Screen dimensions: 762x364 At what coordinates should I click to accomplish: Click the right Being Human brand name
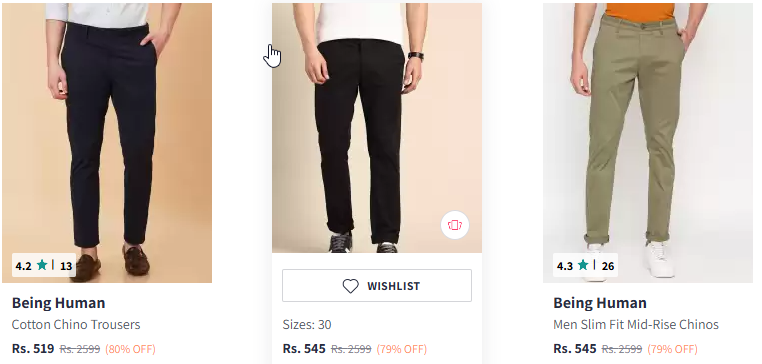600,303
